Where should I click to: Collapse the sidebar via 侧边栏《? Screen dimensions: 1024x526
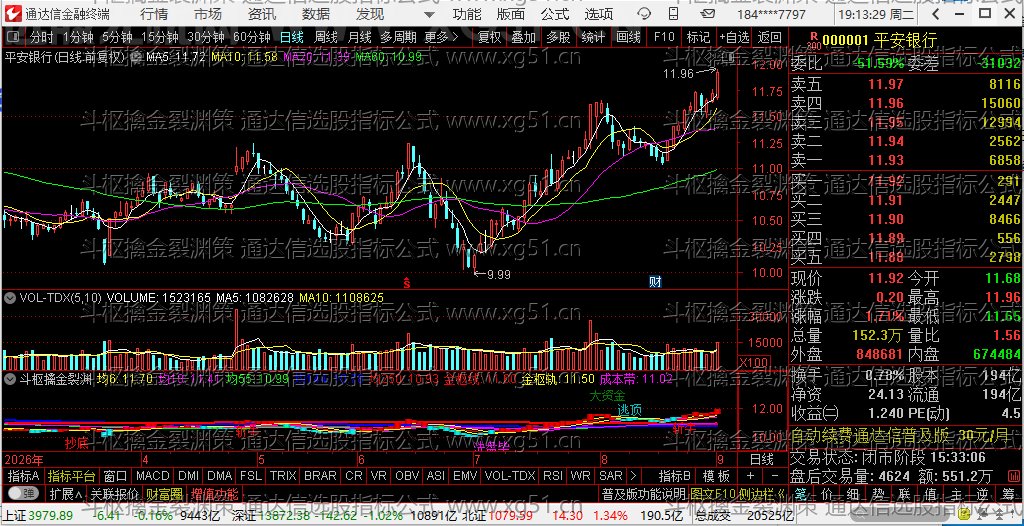pos(763,491)
